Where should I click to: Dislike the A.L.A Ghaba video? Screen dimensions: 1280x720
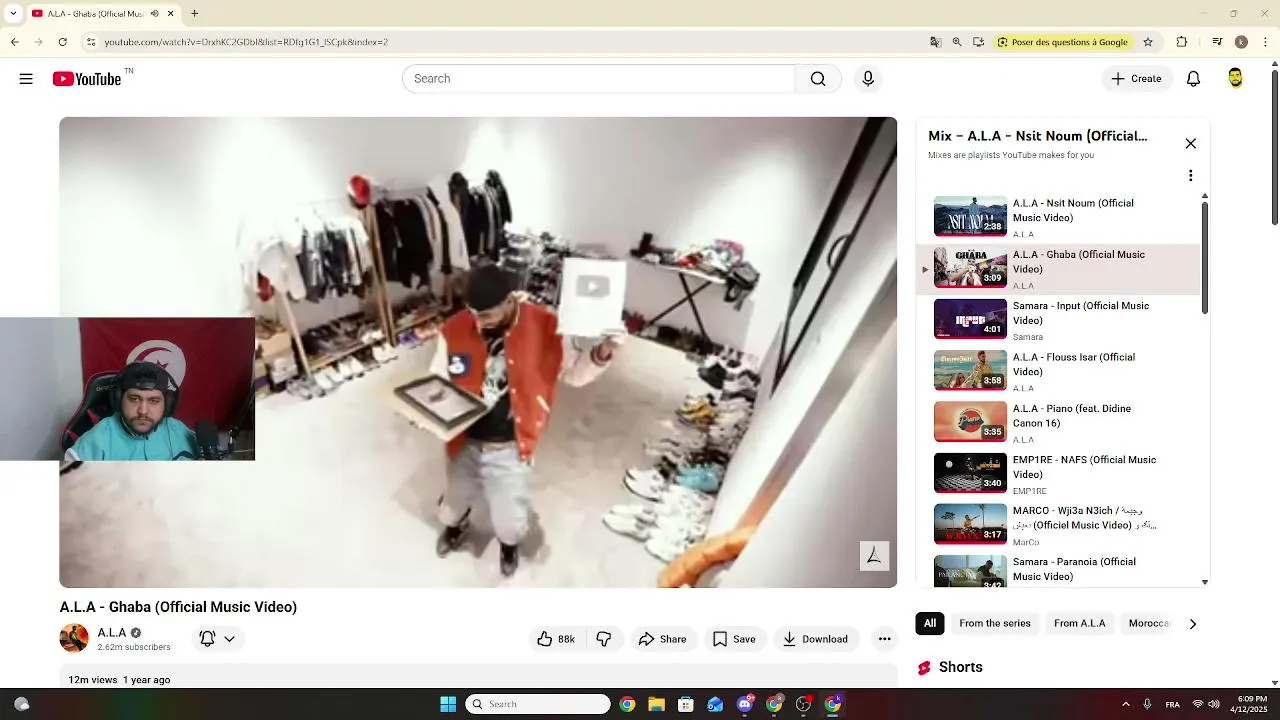604,639
